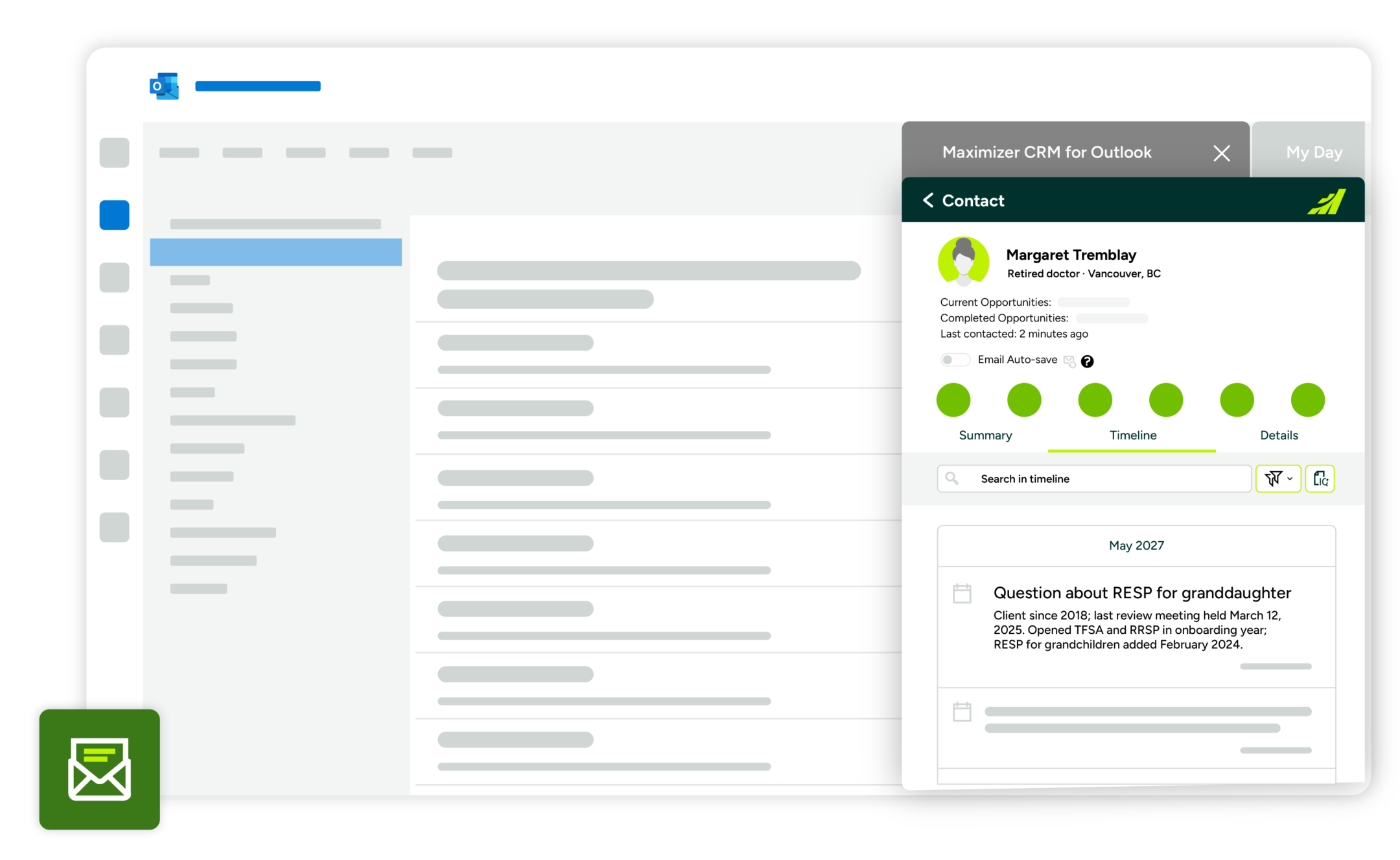Click the rightmost green action circle above Details
Viewport: 1400px width, 860px height.
click(1307, 400)
